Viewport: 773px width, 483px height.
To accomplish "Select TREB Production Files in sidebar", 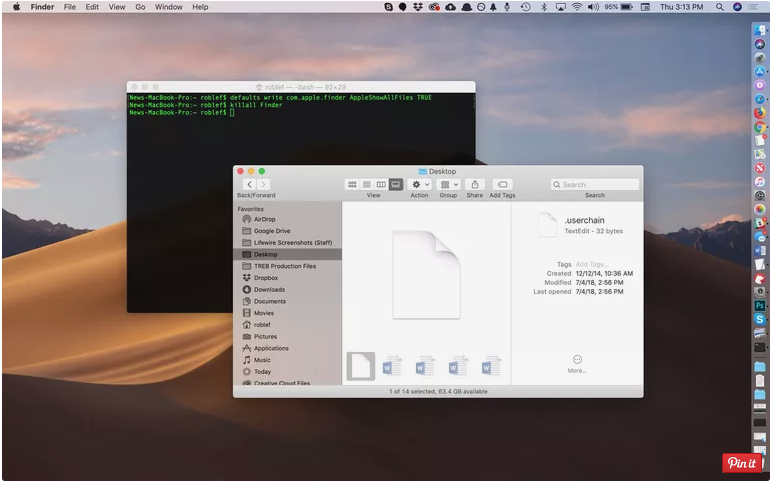I will (x=288, y=266).
